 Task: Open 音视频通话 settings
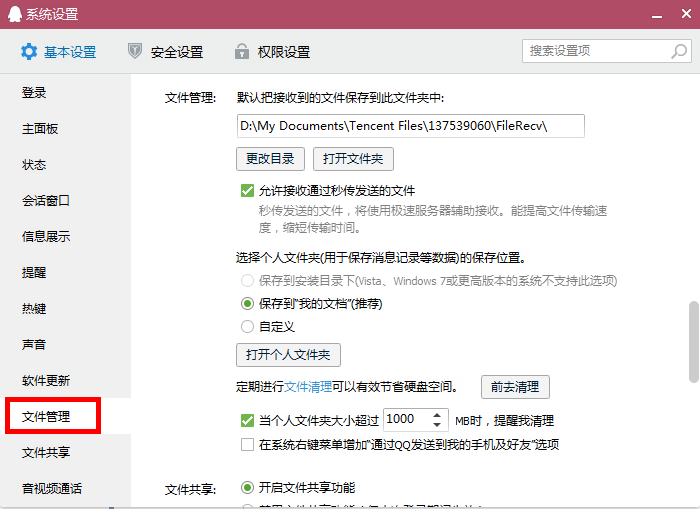pos(52,488)
